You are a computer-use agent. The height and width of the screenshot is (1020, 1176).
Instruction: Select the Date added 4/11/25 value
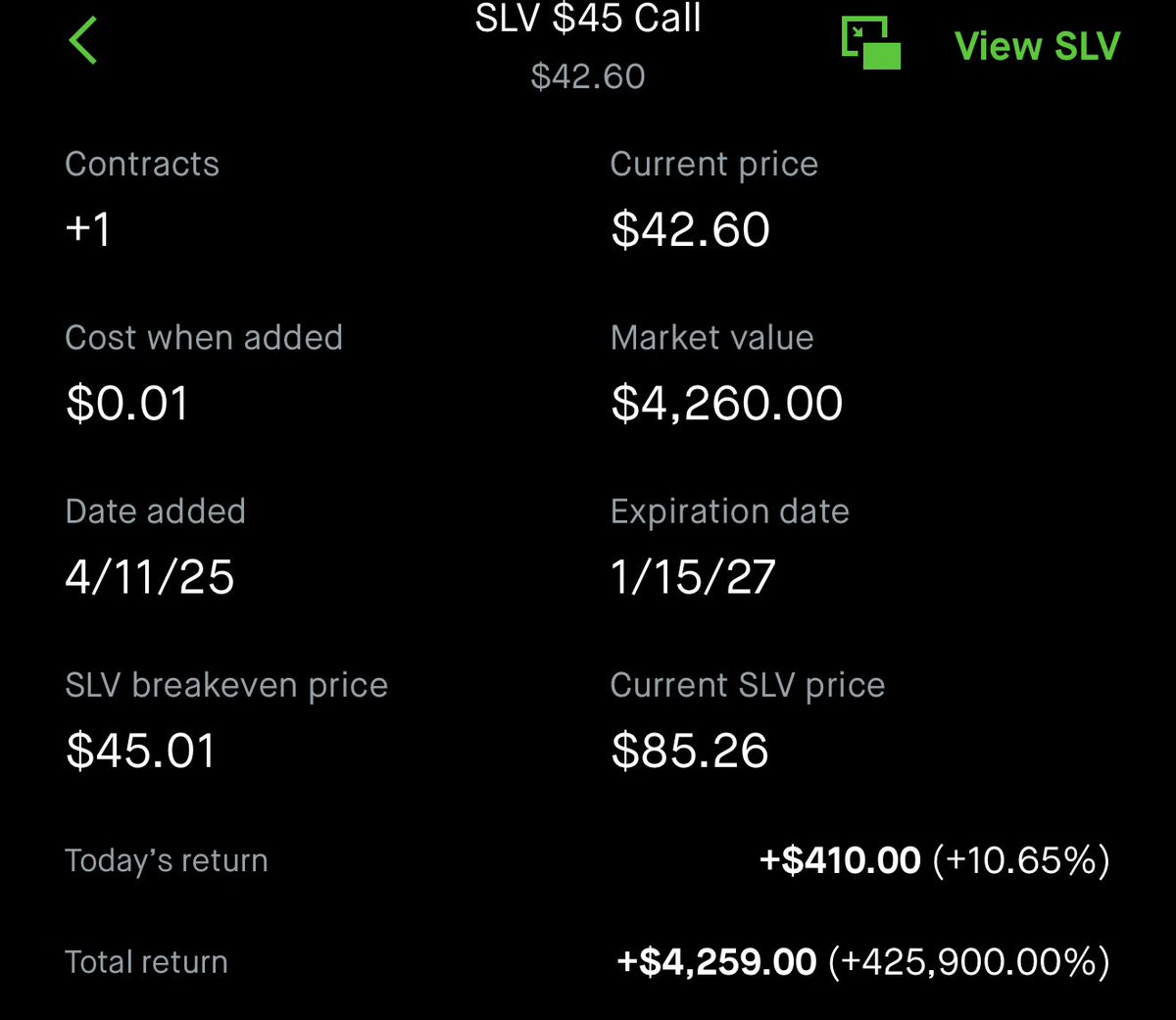(x=150, y=576)
